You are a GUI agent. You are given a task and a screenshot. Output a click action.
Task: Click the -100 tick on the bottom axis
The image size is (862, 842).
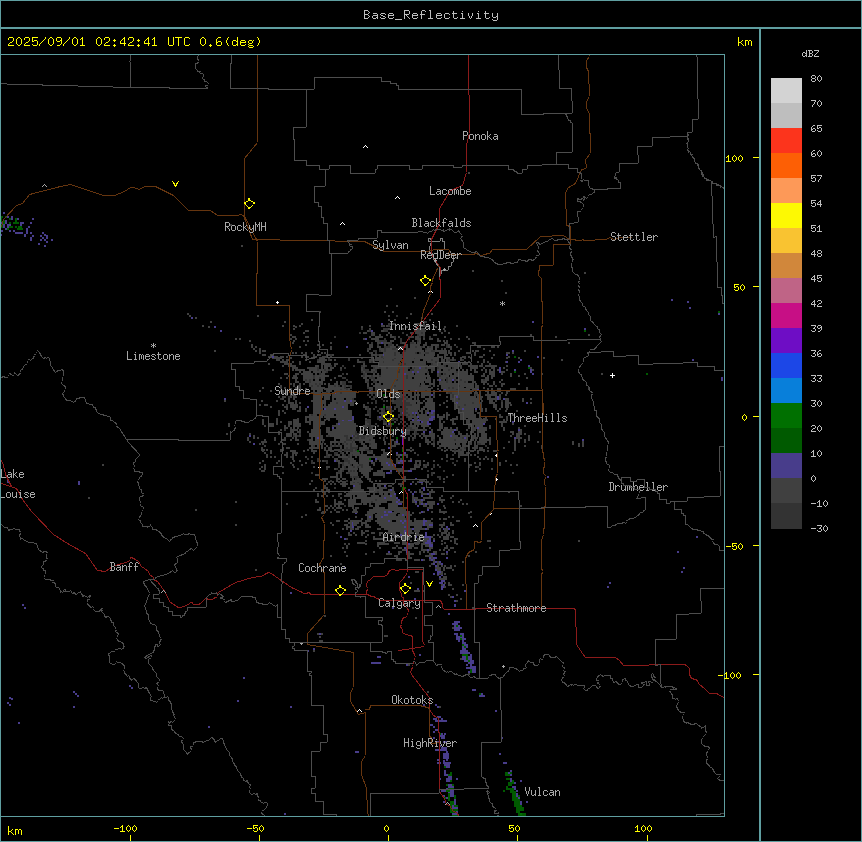[125, 828]
